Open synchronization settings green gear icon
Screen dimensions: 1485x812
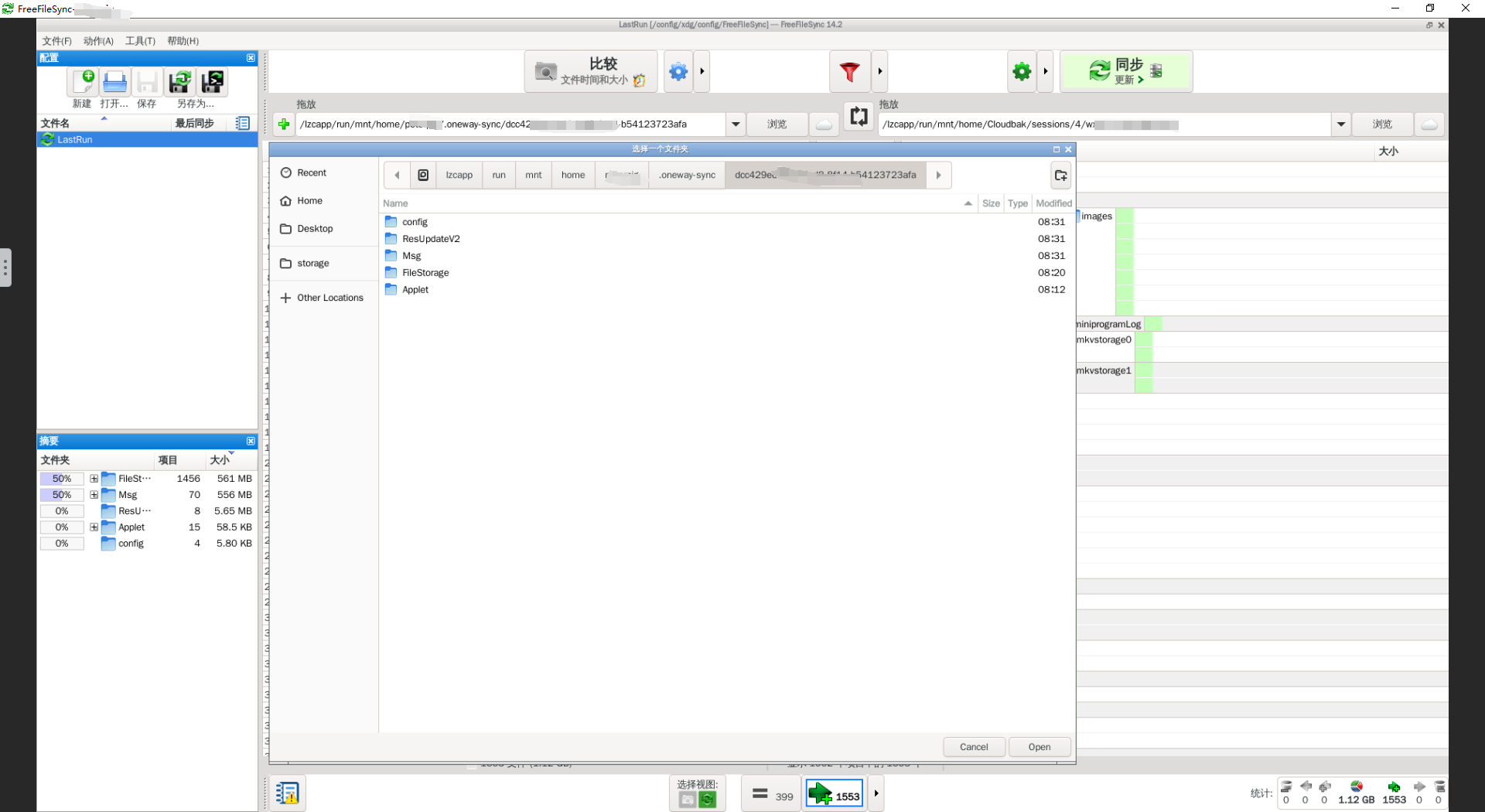(x=1022, y=72)
